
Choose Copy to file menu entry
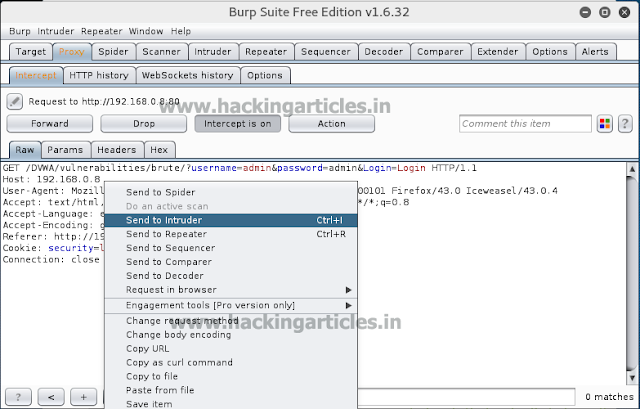point(231,376)
